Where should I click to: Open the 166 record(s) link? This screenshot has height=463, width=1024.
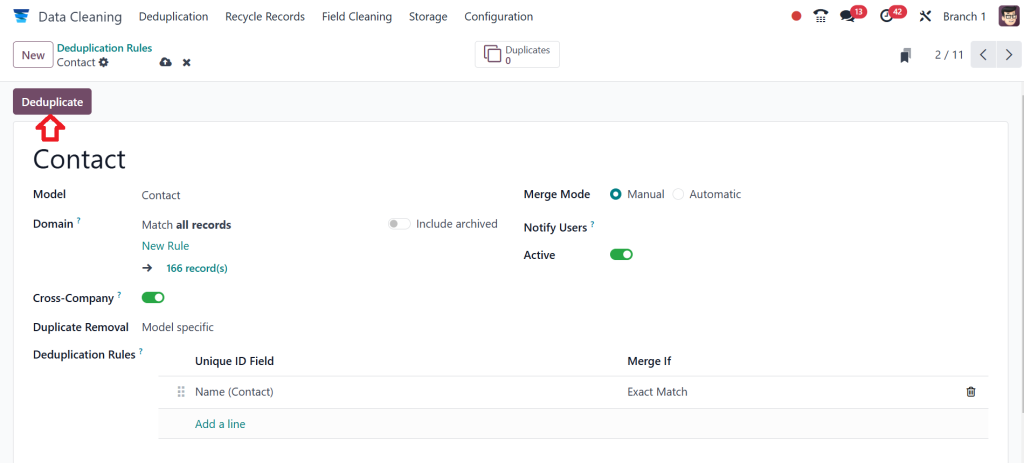pyautogui.click(x=197, y=268)
